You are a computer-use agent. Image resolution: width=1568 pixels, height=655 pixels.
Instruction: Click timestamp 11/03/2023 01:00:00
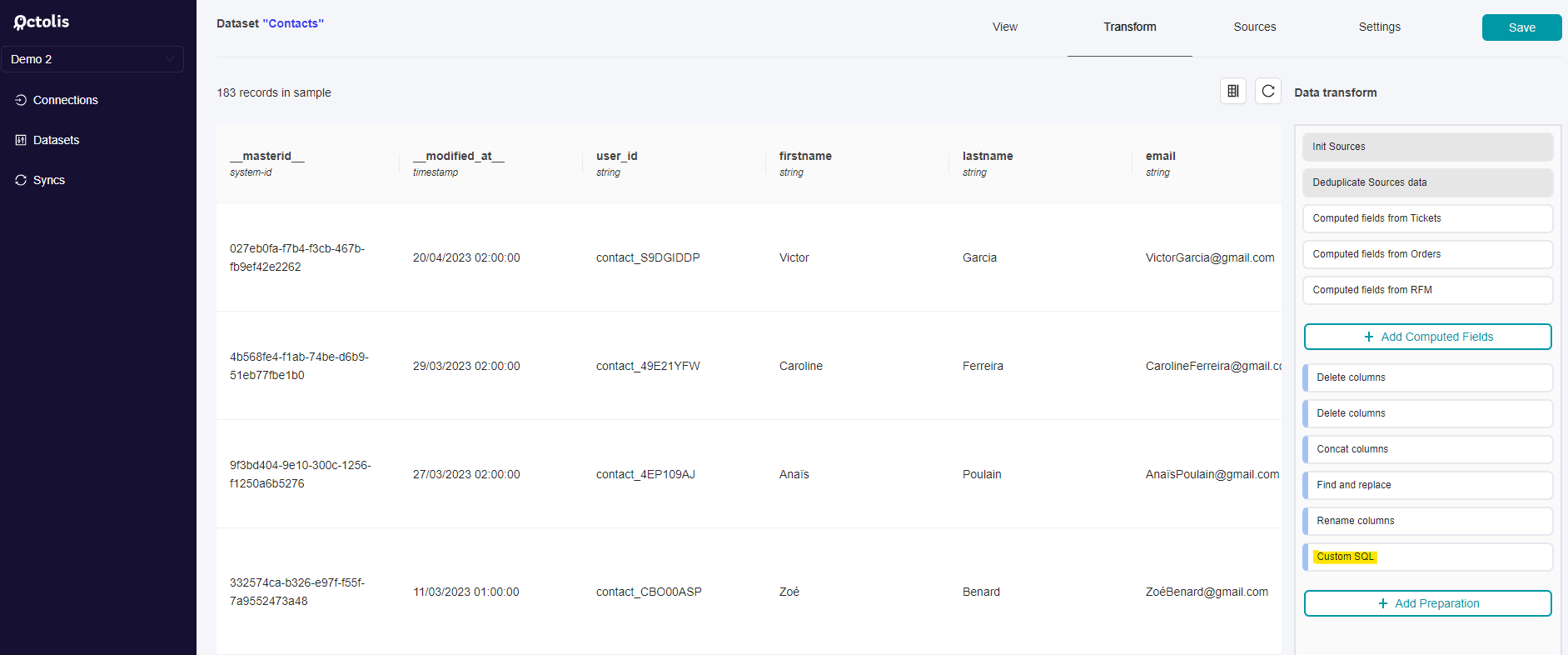466,592
